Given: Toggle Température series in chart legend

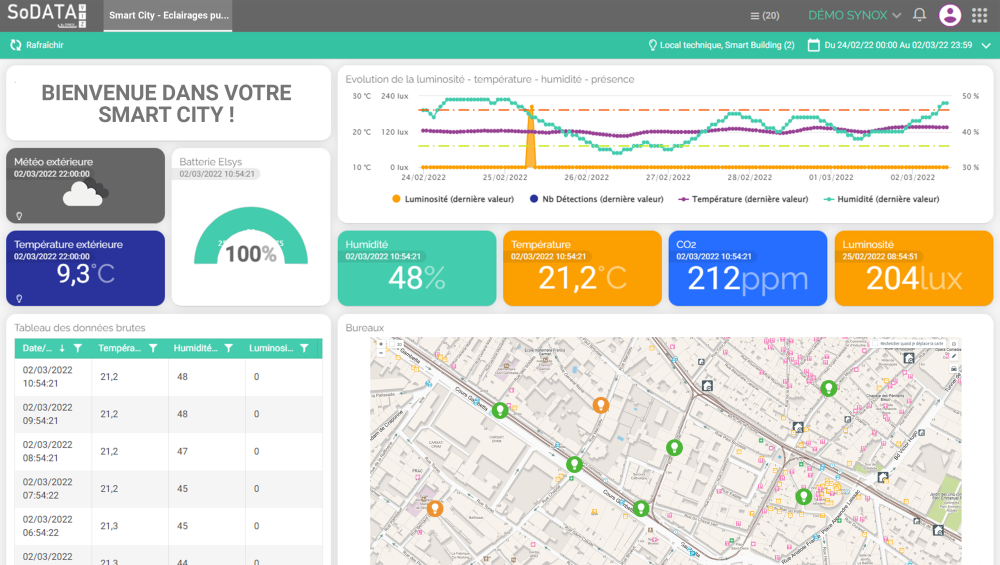Looking at the screenshot, I should (x=743, y=199).
